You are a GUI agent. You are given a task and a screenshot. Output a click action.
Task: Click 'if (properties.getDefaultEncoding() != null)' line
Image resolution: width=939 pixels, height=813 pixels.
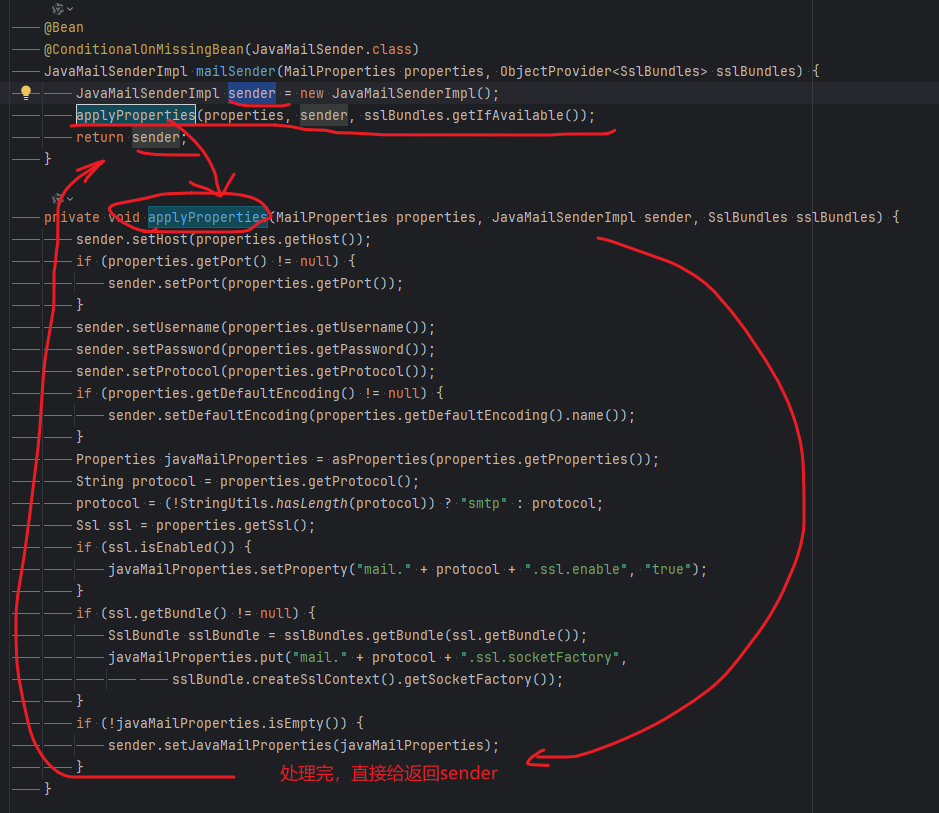point(260,393)
